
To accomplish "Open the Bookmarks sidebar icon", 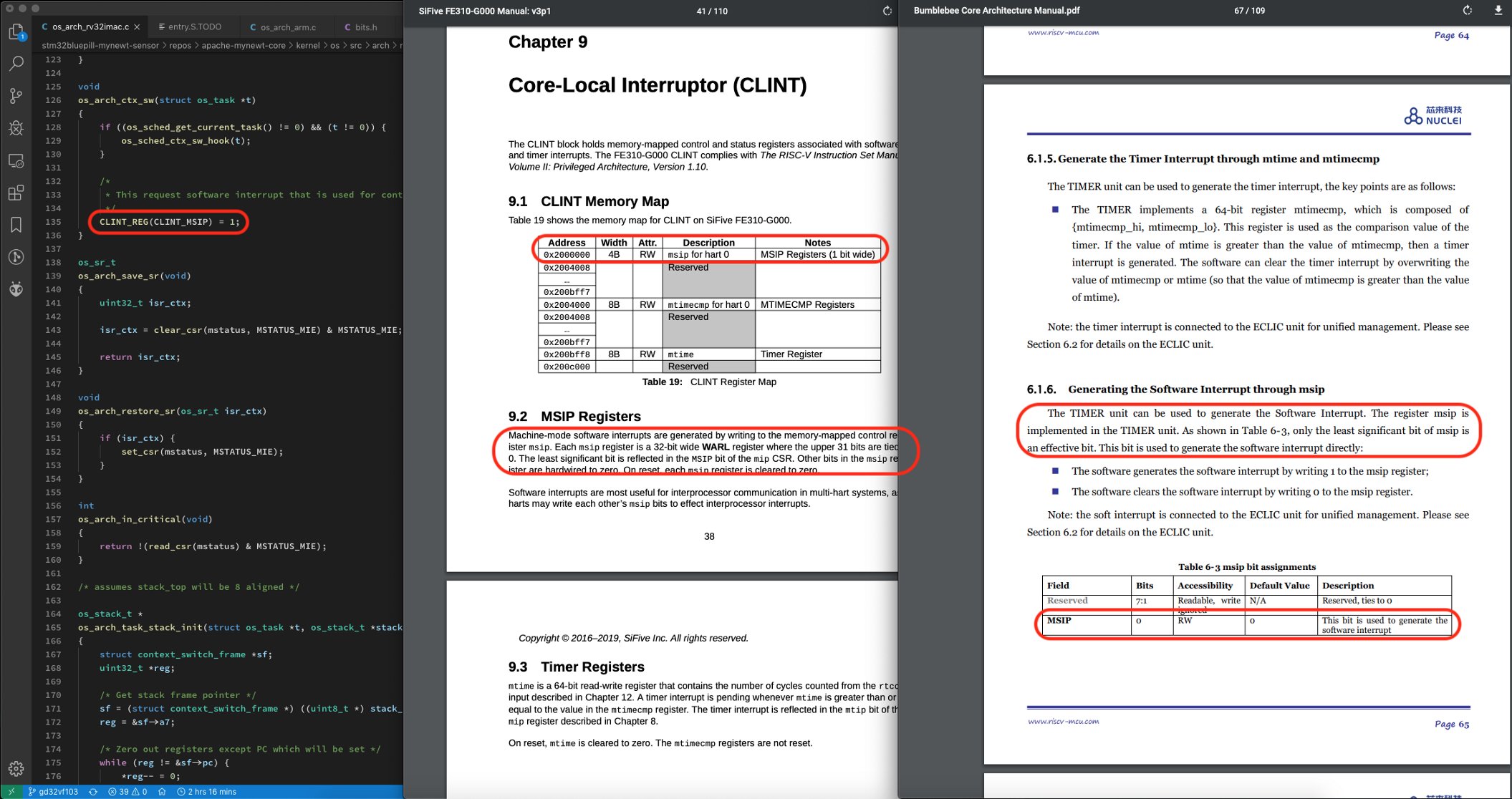I will point(16,225).
